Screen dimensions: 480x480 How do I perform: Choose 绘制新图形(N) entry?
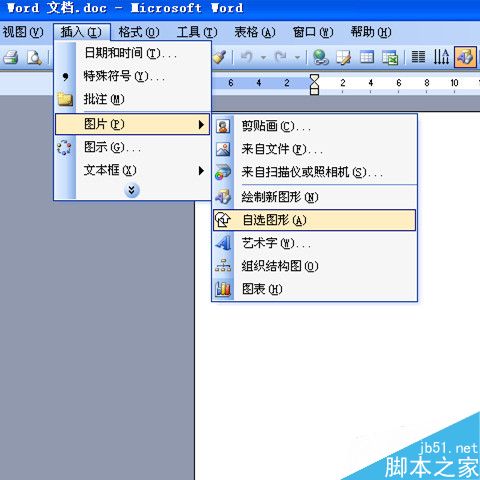pyautogui.click(x=315, y=197)
